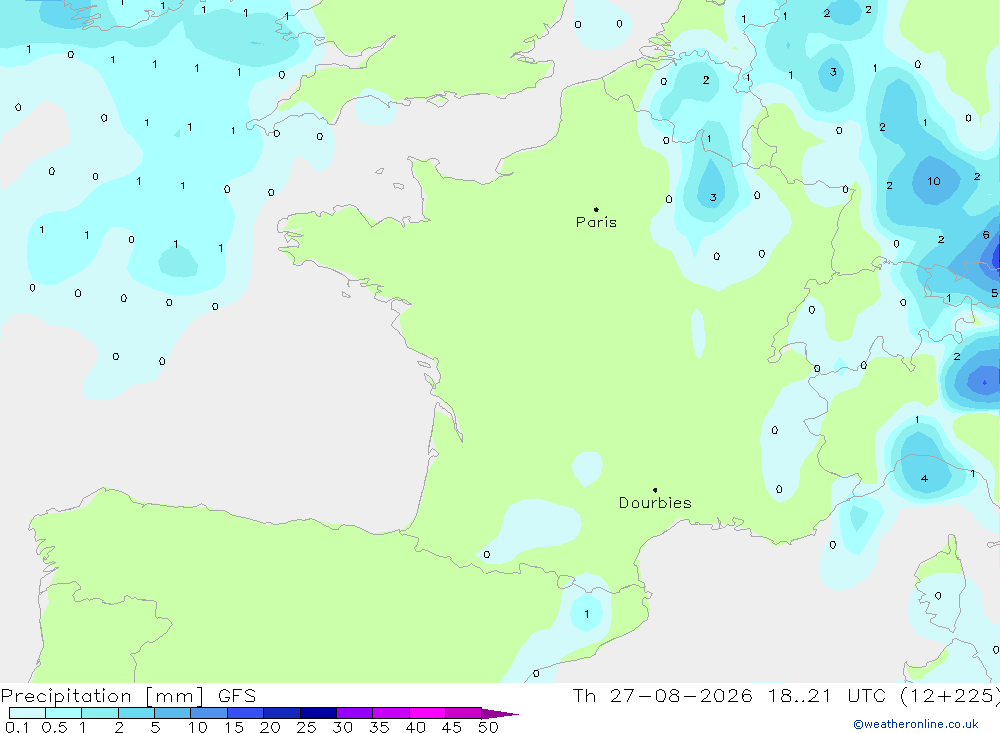Image resolution: width=1000 pixels, height=733 pixels.
Task: Pick the 20–25 mm legend swatch
Action: point(282,713)
